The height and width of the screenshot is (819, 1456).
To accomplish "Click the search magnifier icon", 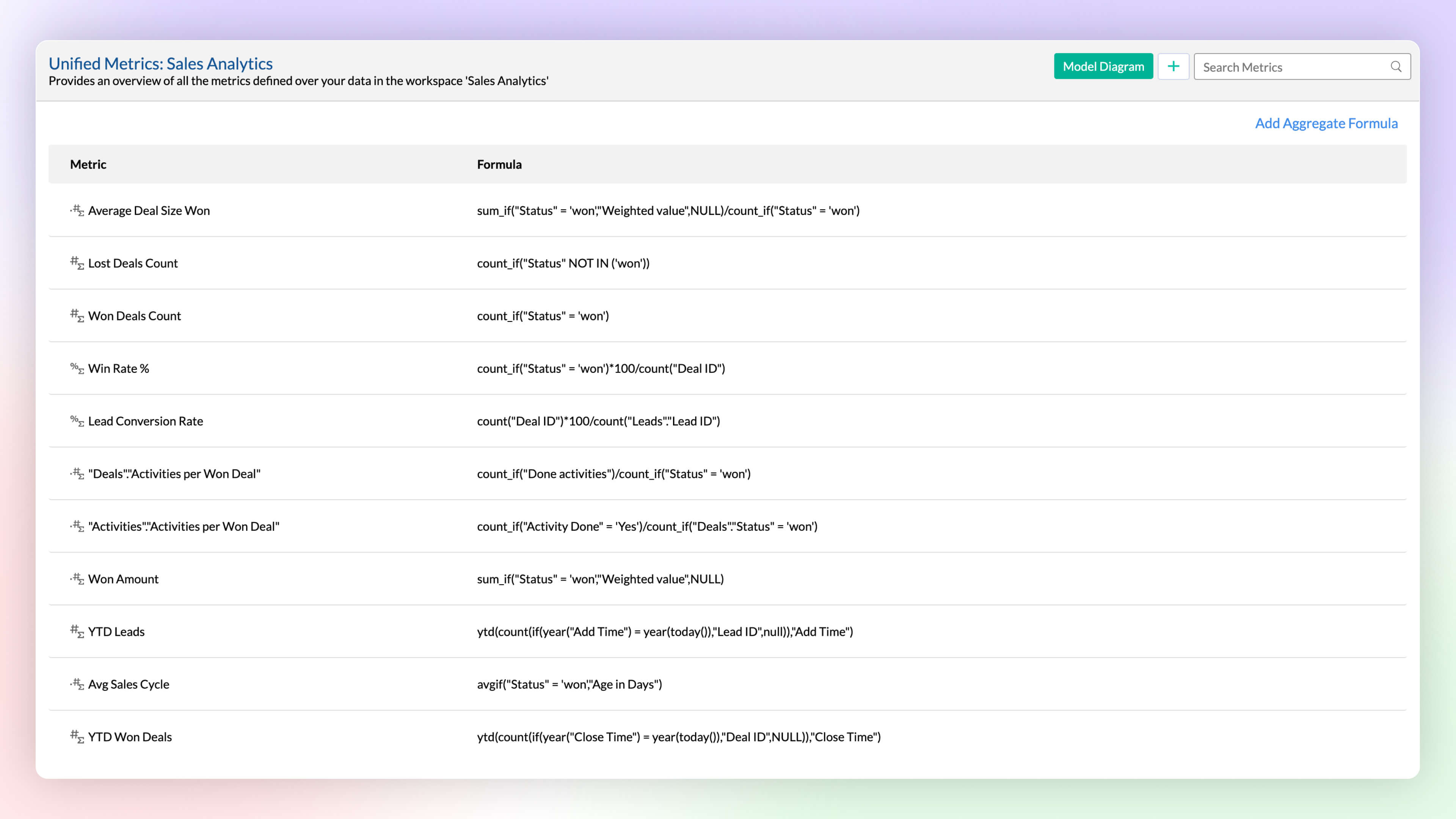I will 1395,67.
